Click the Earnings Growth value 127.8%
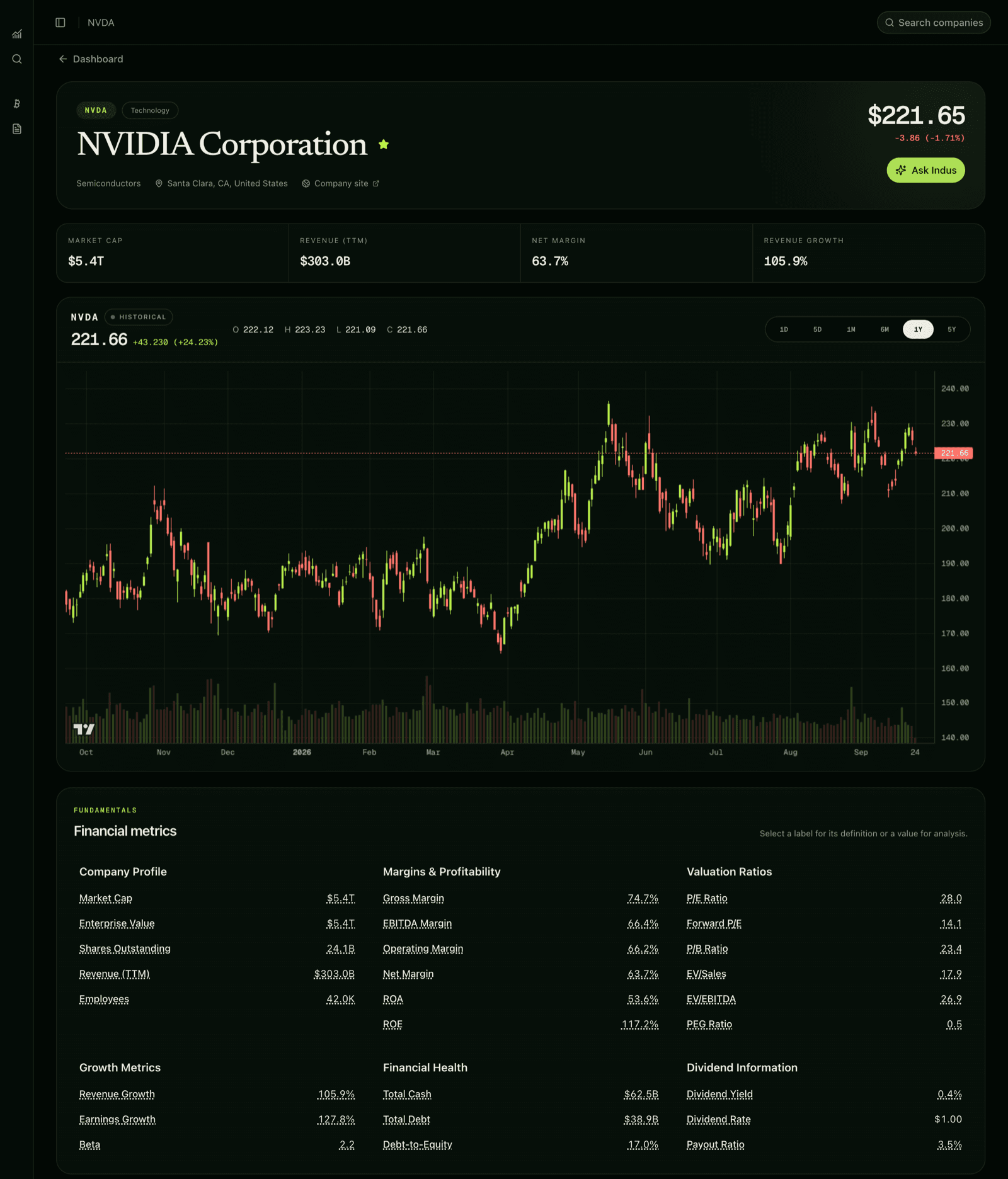 coord(336,1120)
